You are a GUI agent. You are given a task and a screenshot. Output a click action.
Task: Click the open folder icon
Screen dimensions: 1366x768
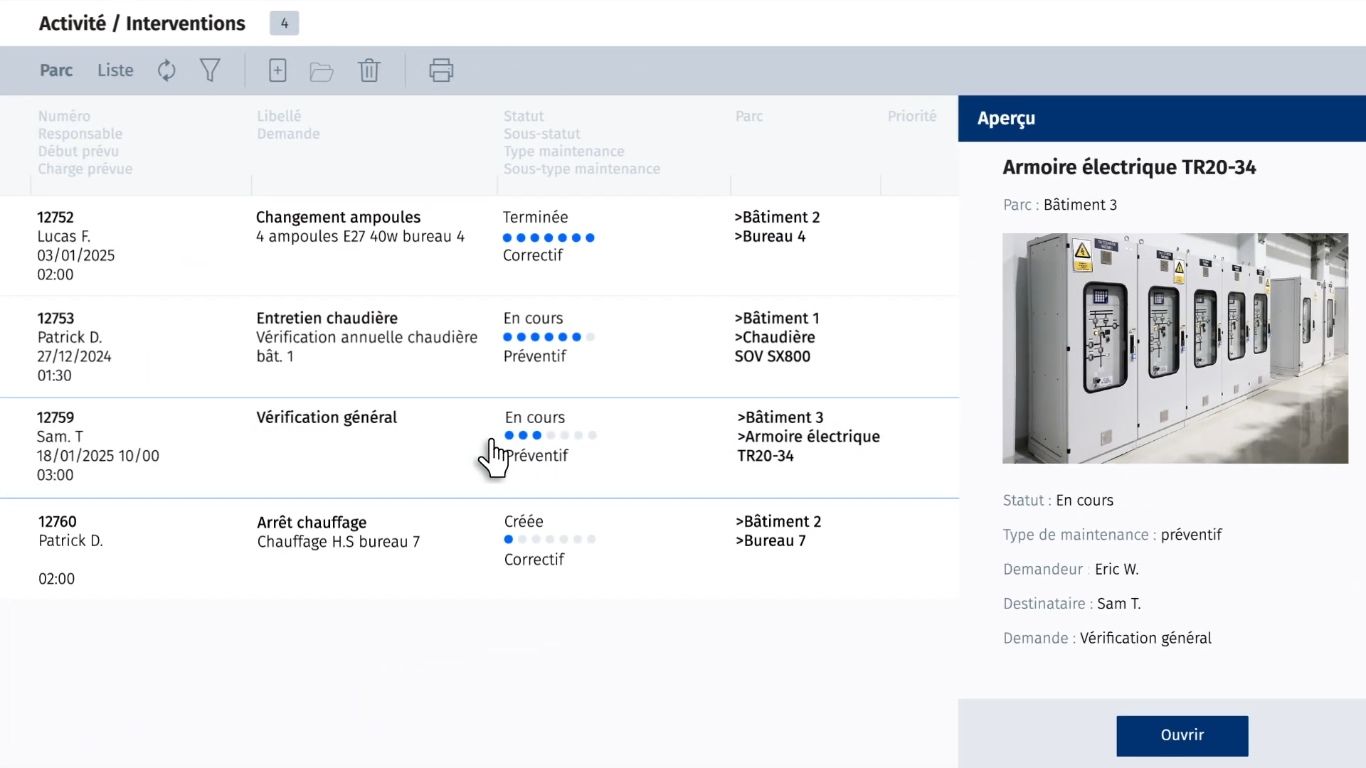click(322, 71)
